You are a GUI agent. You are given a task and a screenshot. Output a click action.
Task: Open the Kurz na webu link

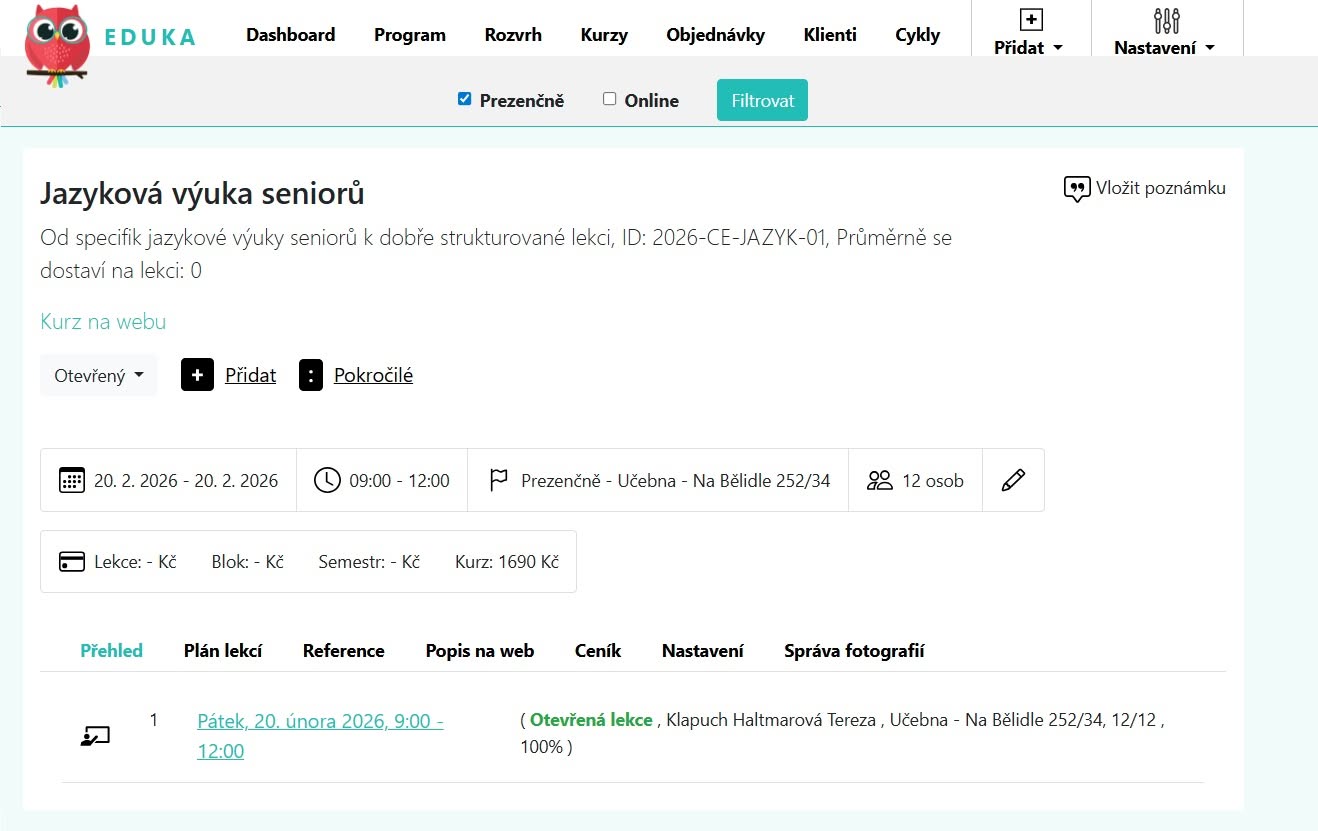click(103, 322)
